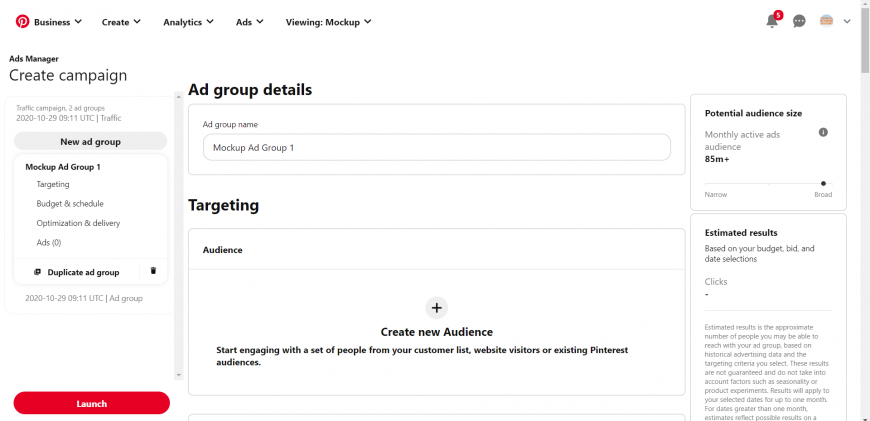Click the Ad group name input field
This screenshot has width=870, height=421.
(437, 148)
